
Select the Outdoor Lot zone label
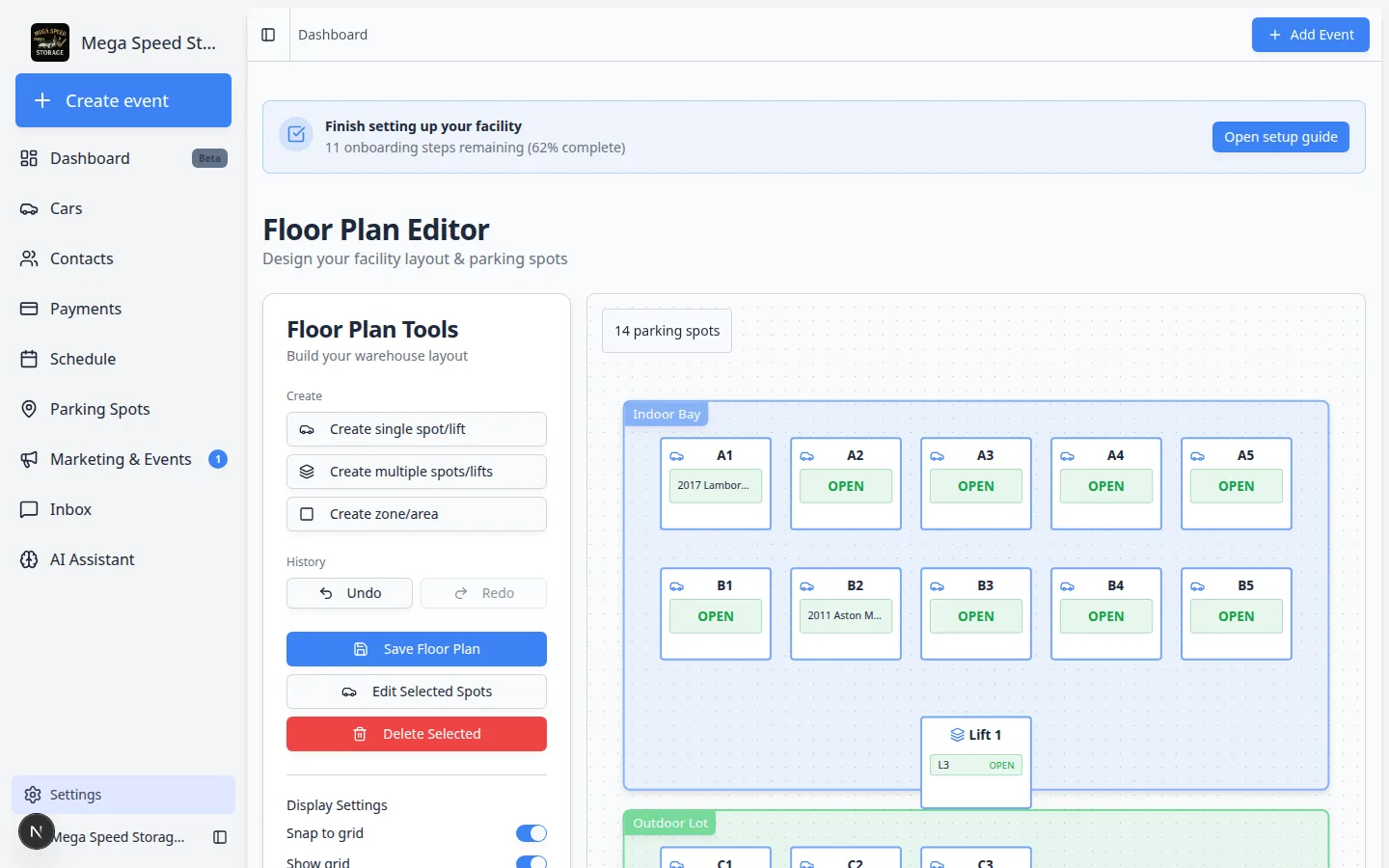click(670, 823)
